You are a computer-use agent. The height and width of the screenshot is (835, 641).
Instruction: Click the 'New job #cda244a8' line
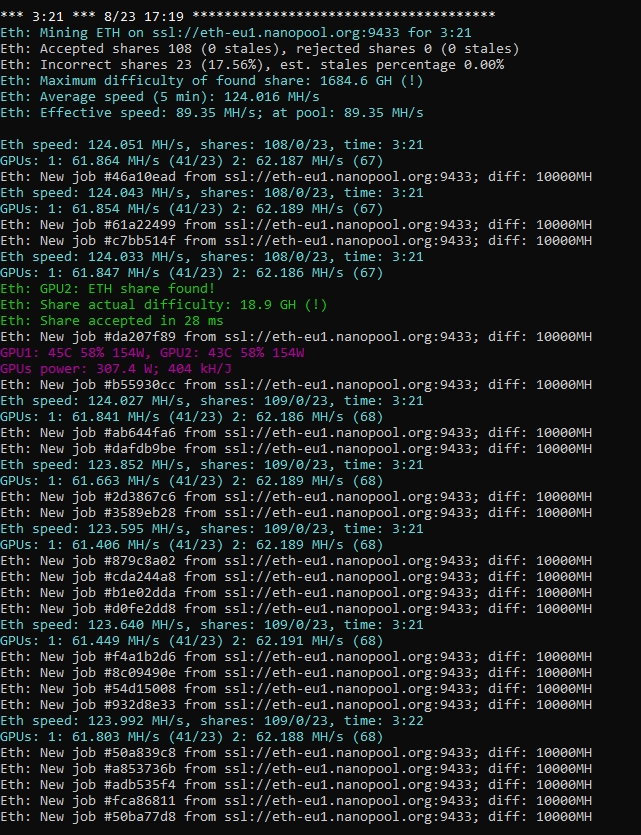tap(296, 576)
